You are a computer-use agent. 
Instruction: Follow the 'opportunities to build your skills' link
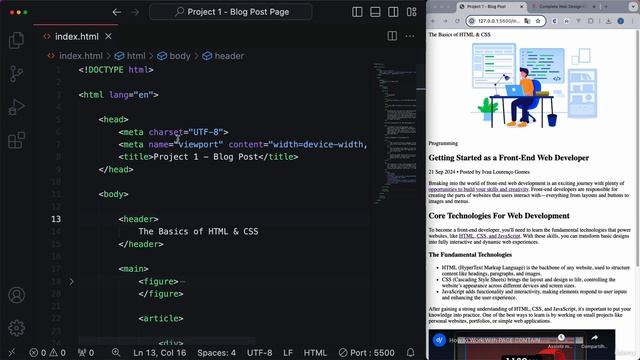pyautogui.click(x=478, y=189)
